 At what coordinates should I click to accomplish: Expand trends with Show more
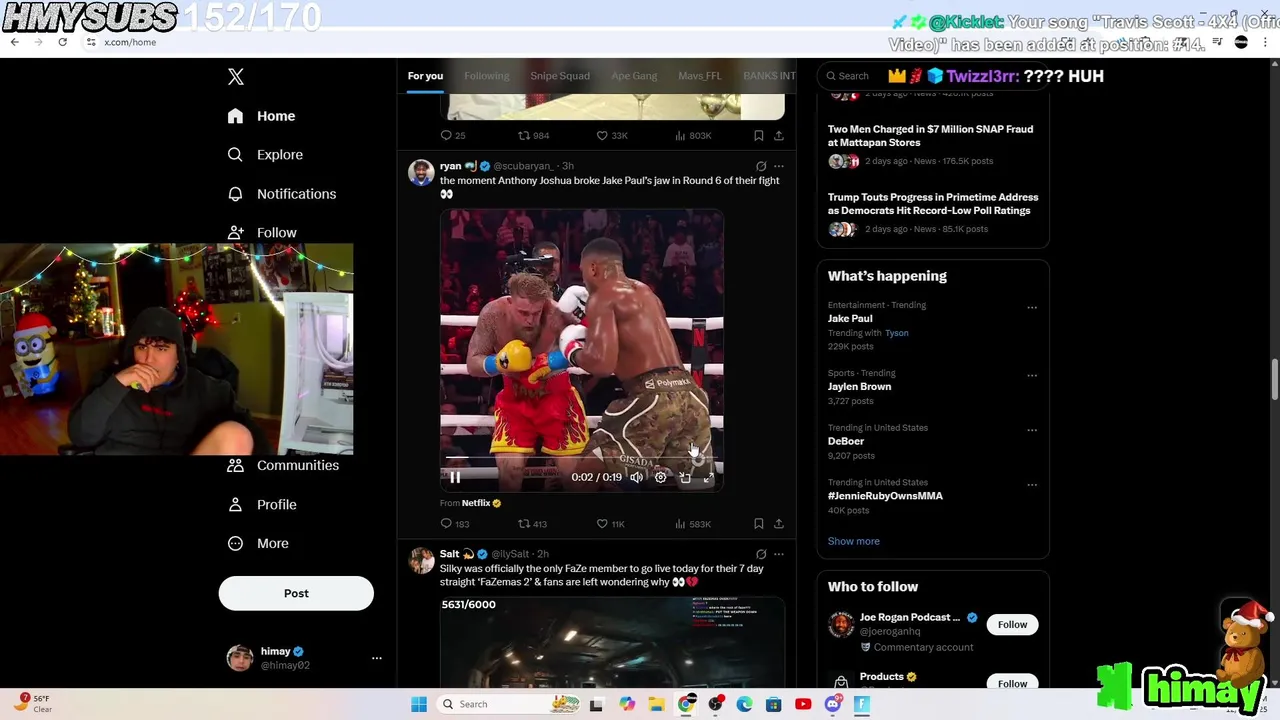(x=853, y=541)
